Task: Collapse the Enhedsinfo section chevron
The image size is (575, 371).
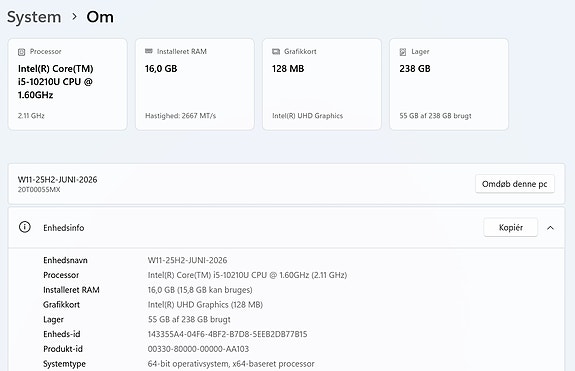Action: pos(550,228)
